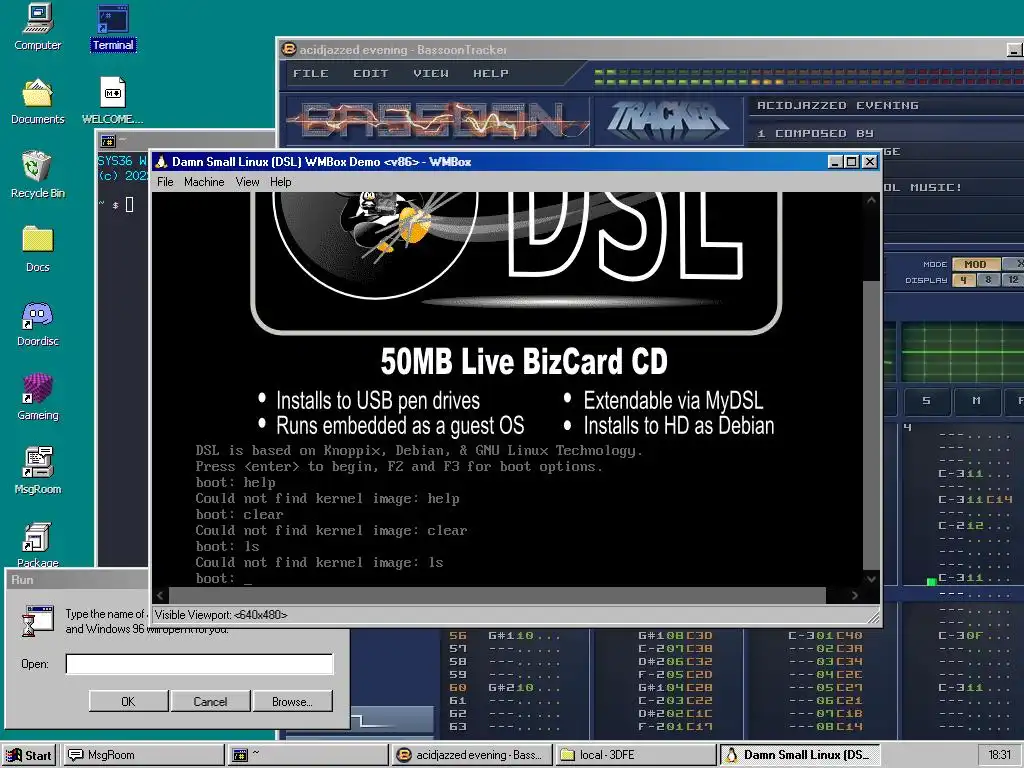The image size is (1024, 768).
Task: Focus the Open input field in Run
Action: coord(199,664)
